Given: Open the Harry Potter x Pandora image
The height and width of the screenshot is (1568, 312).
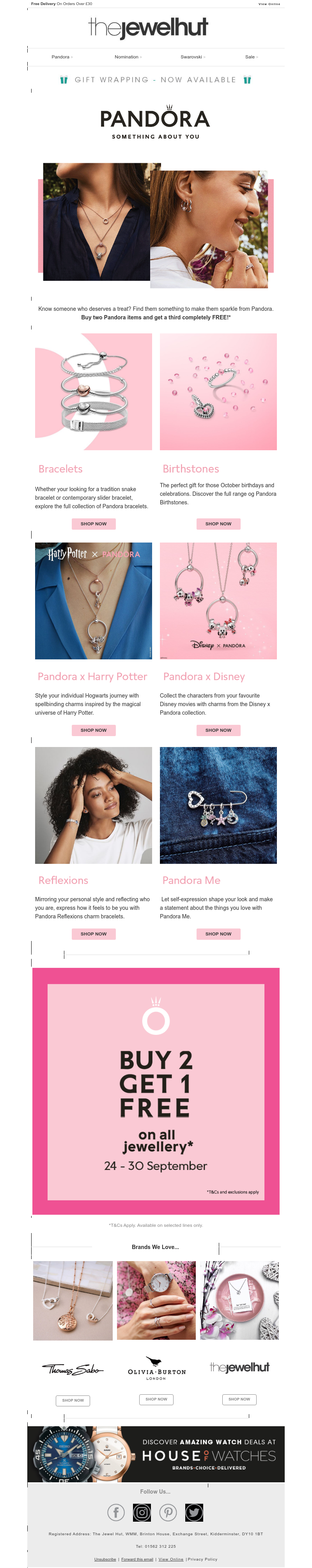Looking at the screenshot, I should click(x=93, y=600).
